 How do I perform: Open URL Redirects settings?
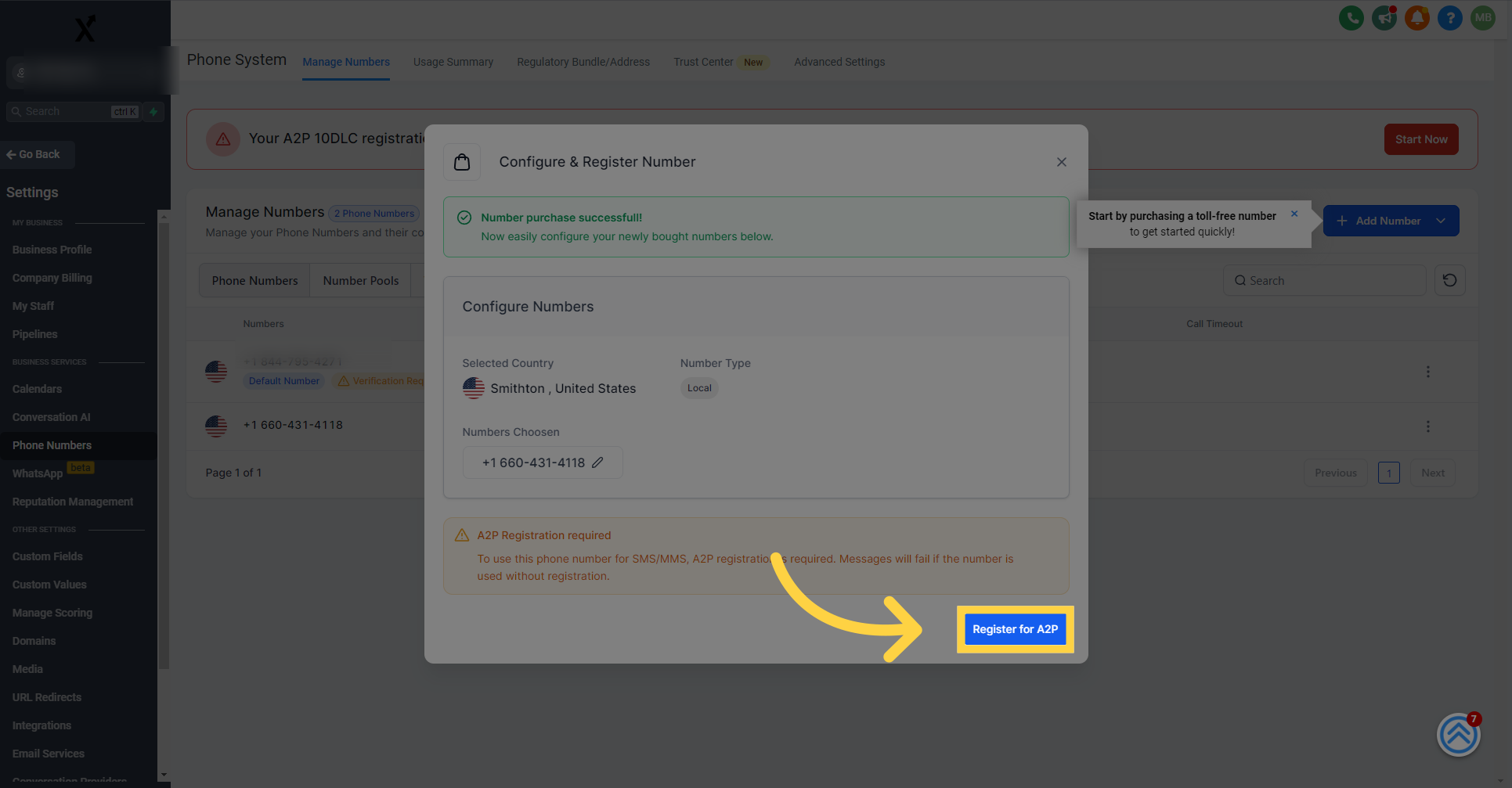click(x=47, y=697)
